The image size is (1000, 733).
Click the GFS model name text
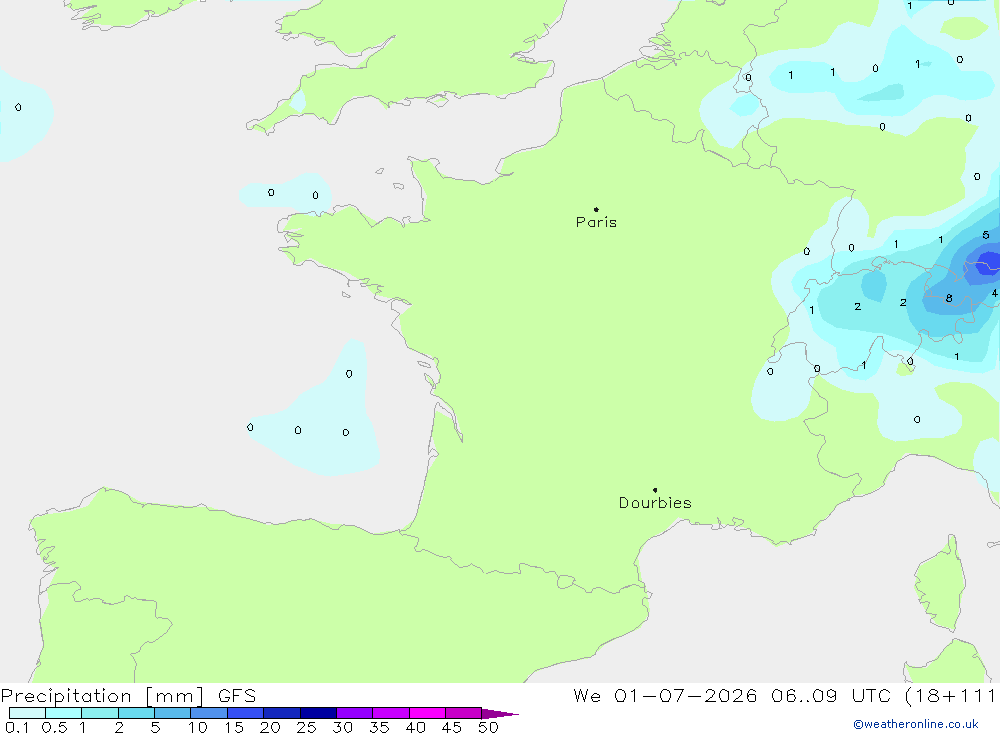[237, 696]
